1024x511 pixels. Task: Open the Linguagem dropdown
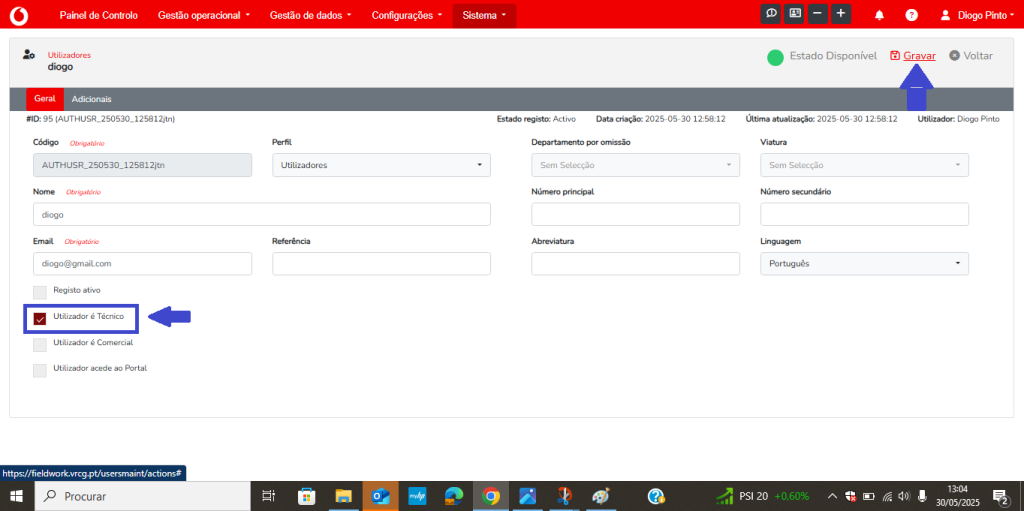[x=864, y=263]
